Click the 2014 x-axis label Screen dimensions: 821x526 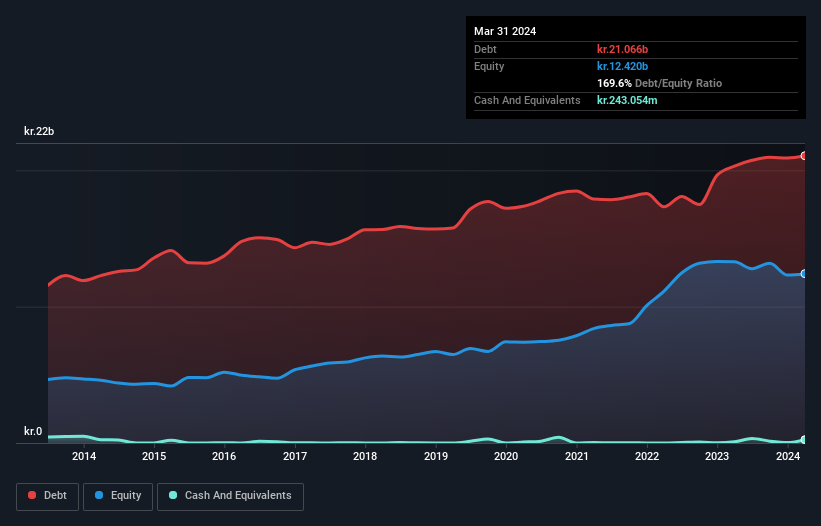point(84,456)
